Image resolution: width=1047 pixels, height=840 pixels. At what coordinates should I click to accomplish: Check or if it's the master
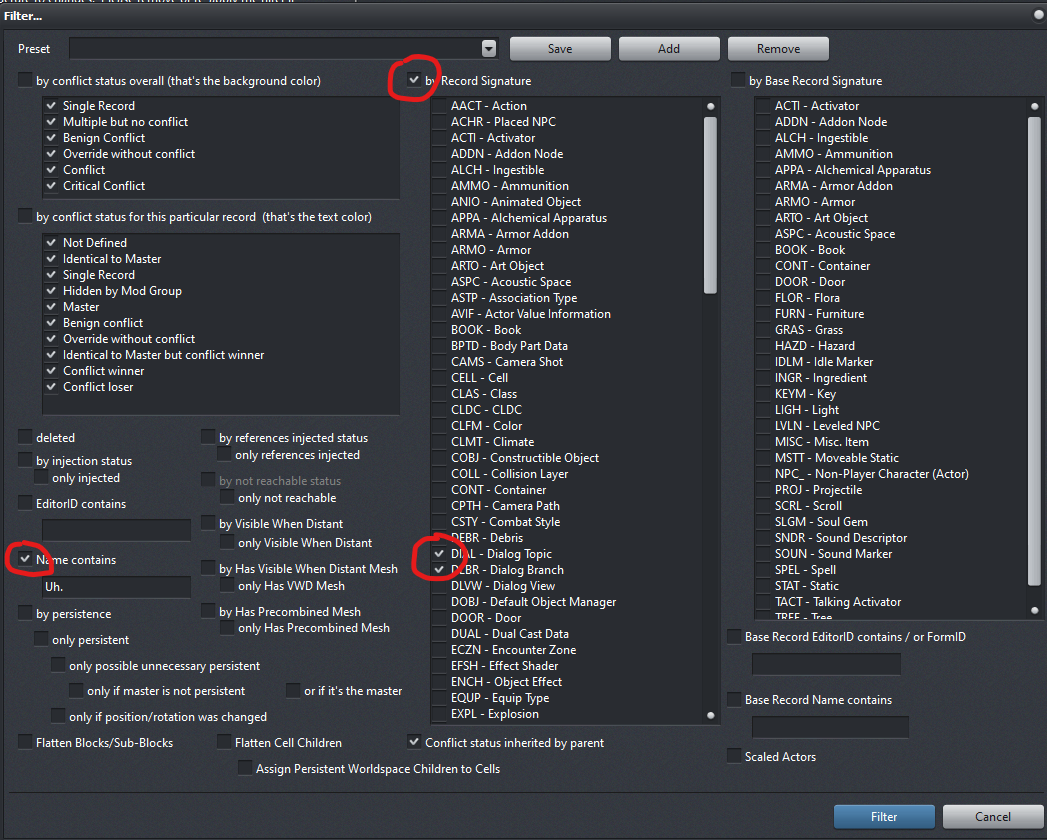[293, 690]
